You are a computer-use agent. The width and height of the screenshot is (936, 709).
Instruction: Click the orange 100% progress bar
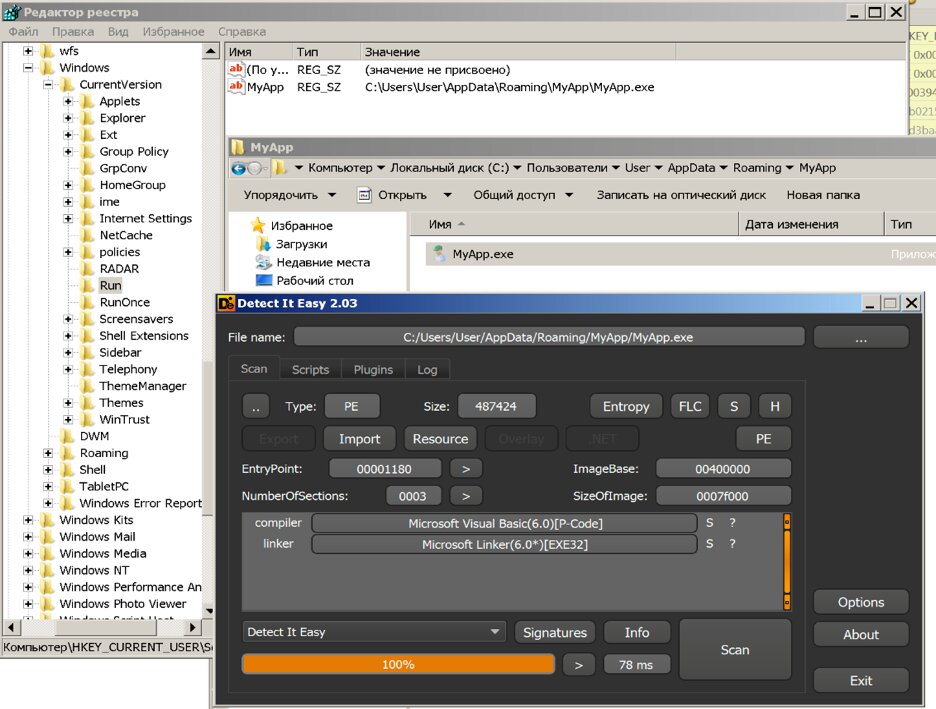[398, 664]
